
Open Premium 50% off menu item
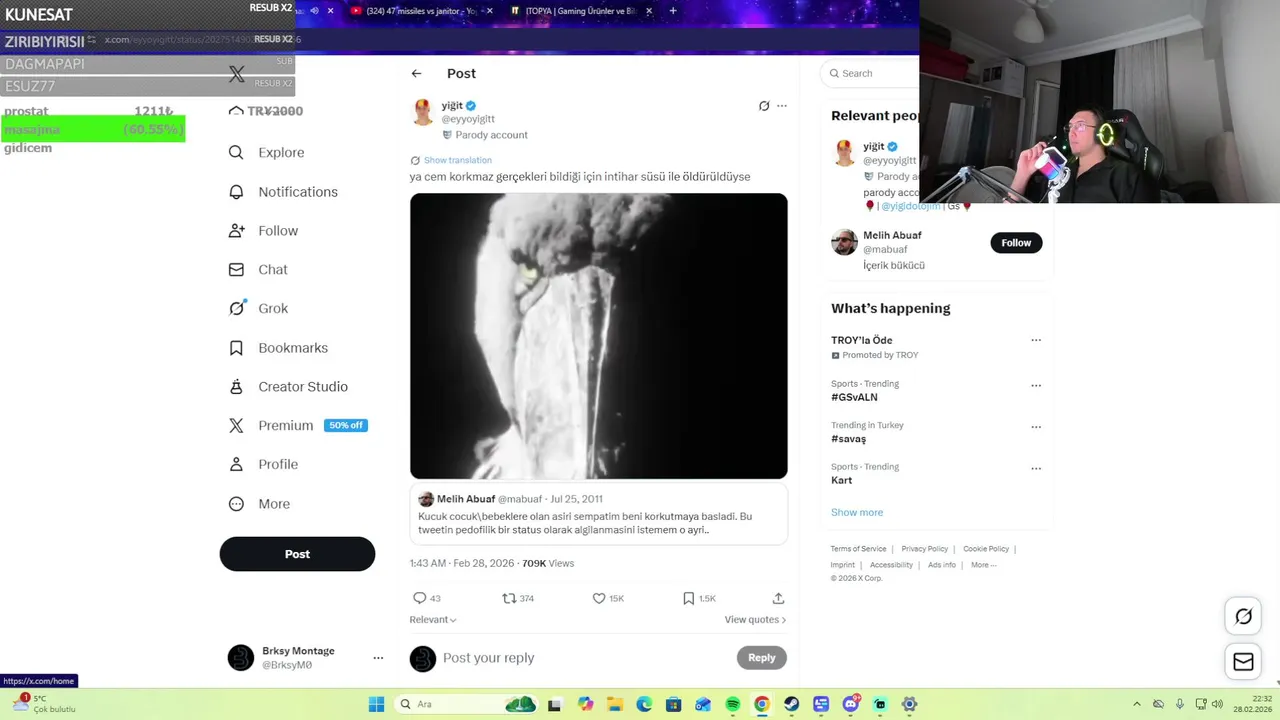tap(298, 425)
